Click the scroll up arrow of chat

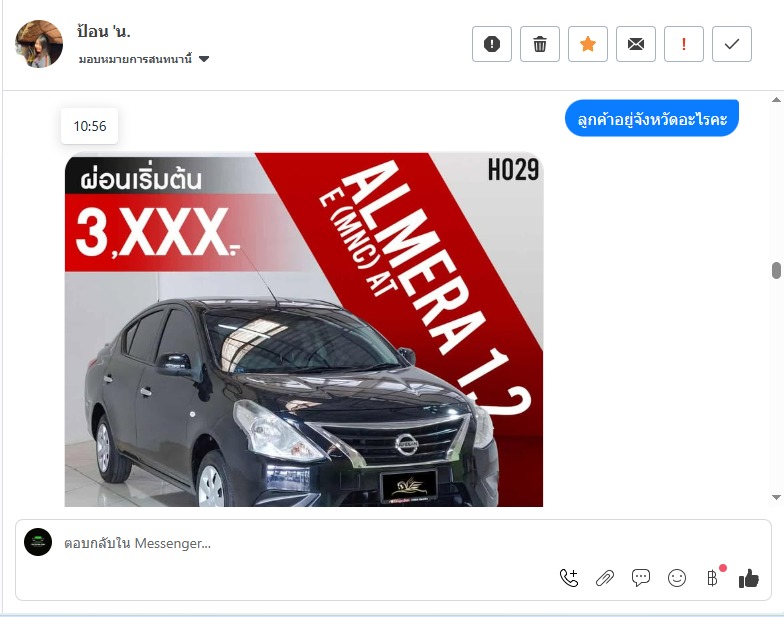coord(776,100)
